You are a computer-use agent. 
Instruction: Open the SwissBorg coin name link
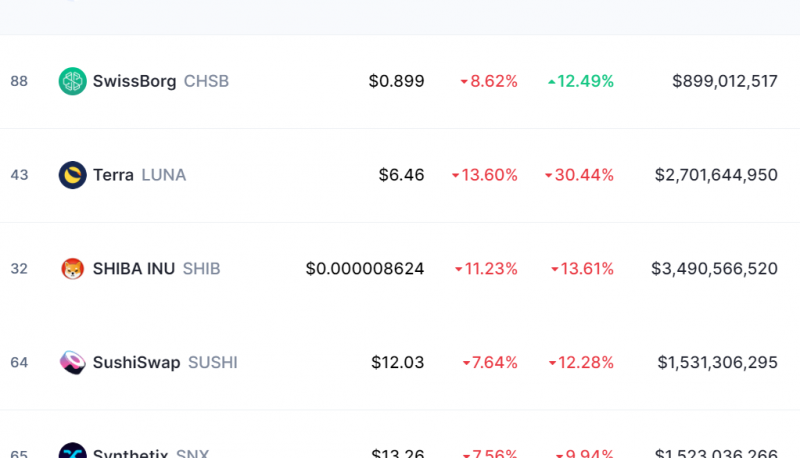(x=135, y=81)
